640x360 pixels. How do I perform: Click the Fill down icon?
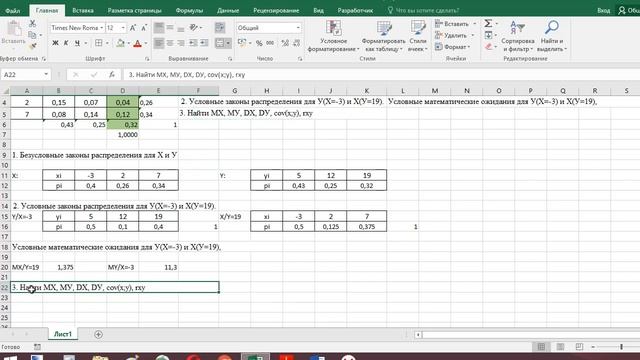pos(489,36)
